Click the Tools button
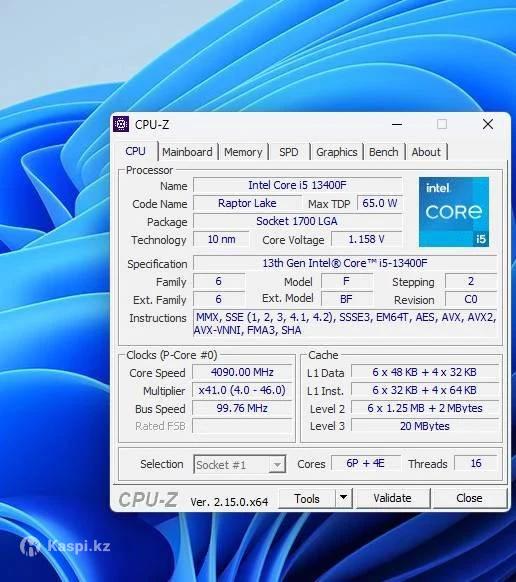 307,498
